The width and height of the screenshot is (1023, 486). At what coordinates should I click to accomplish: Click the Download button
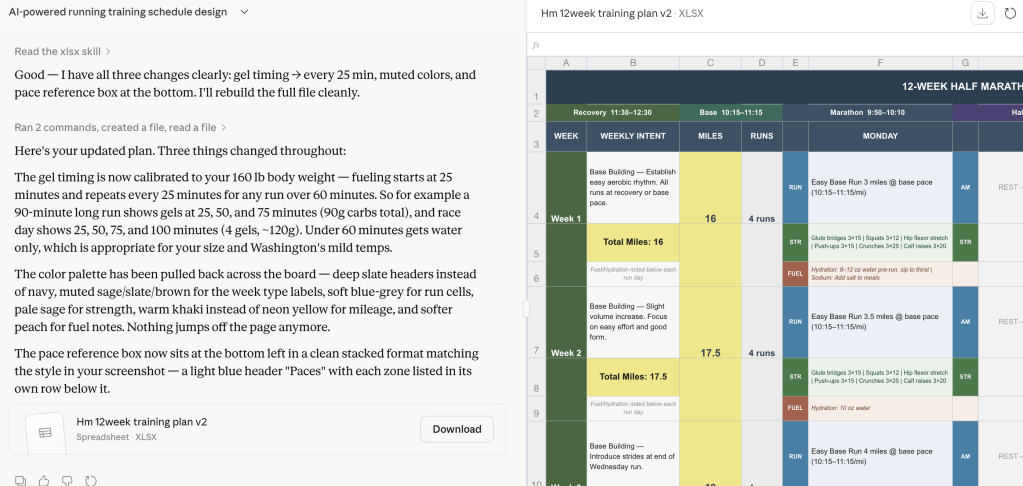click(x=457, y=429)
